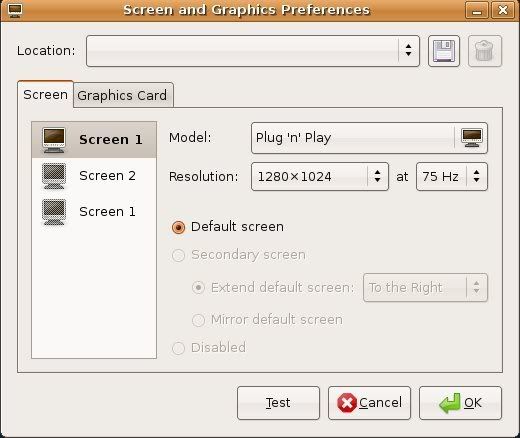Click the monitor icon in the Model field
The height and width of the screenshot is (438, 520).
tap(472, 138)
